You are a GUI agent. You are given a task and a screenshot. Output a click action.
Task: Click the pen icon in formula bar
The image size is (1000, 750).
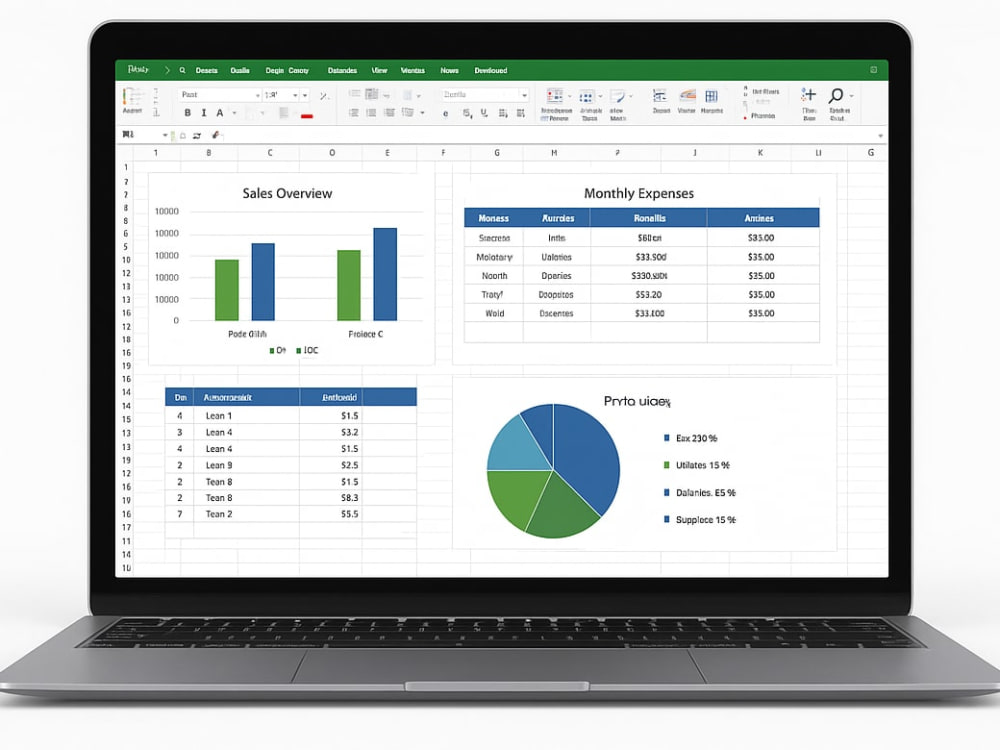tap(216, 135)
